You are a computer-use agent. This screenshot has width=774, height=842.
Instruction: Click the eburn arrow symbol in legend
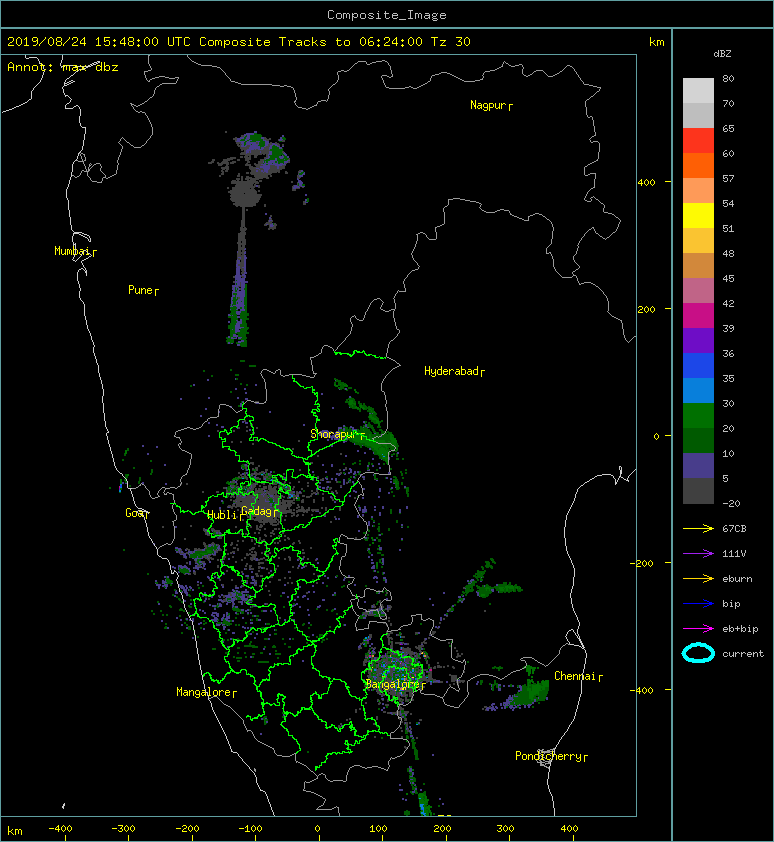698,579
